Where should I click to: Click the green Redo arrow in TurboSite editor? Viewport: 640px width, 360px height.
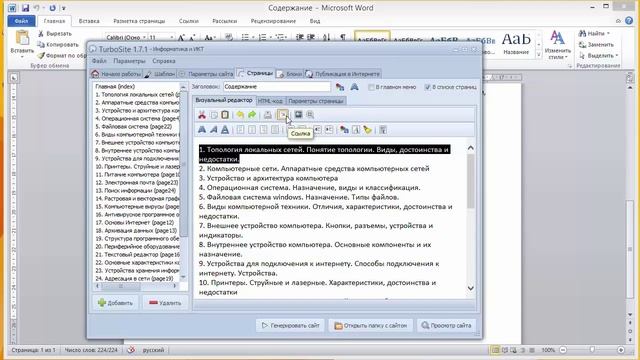pyautogui.click(x=252, y=115)
